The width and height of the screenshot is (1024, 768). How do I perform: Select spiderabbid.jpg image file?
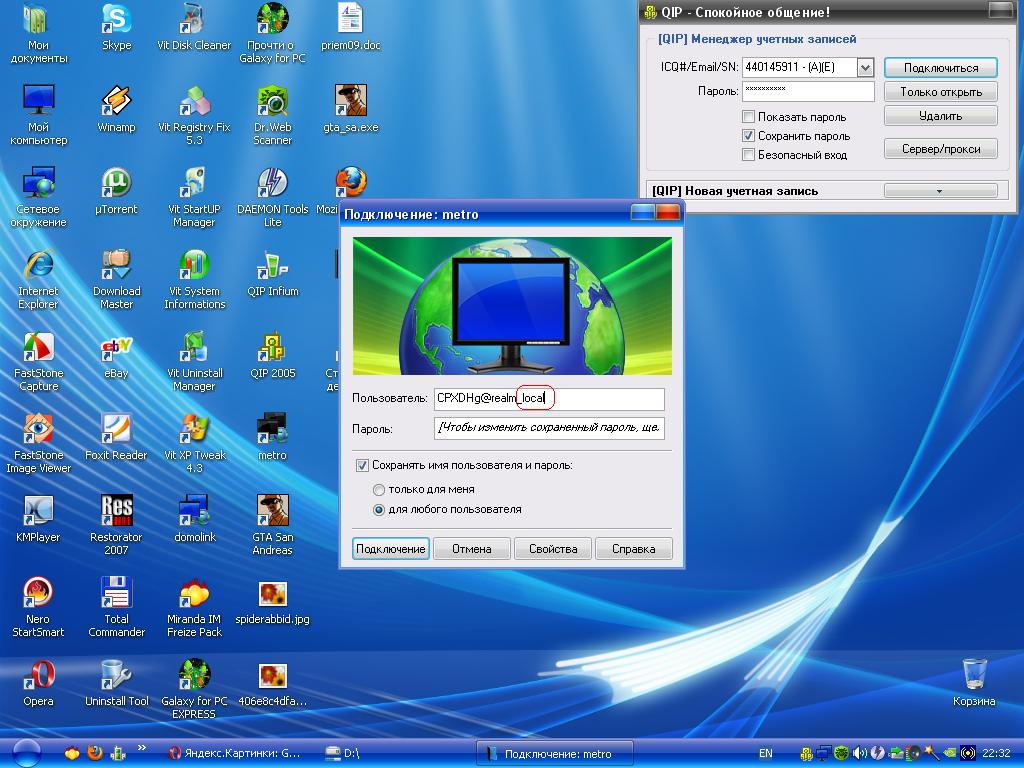click(x=272, y=602)
